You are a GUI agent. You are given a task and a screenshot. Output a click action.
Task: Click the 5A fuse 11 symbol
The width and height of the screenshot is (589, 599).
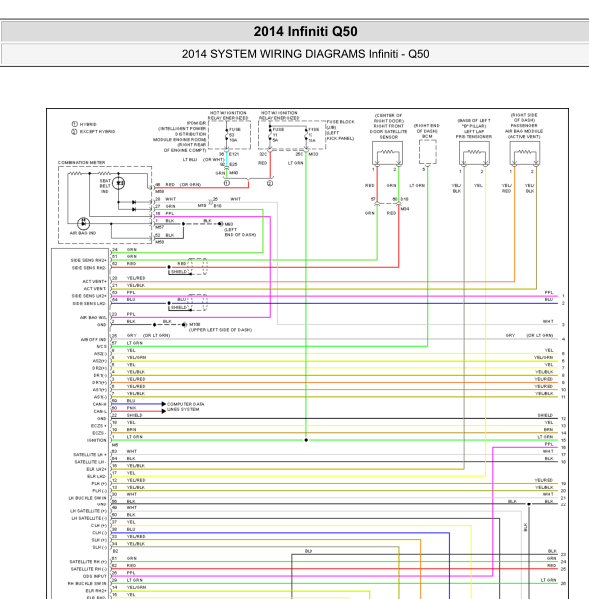270,135
